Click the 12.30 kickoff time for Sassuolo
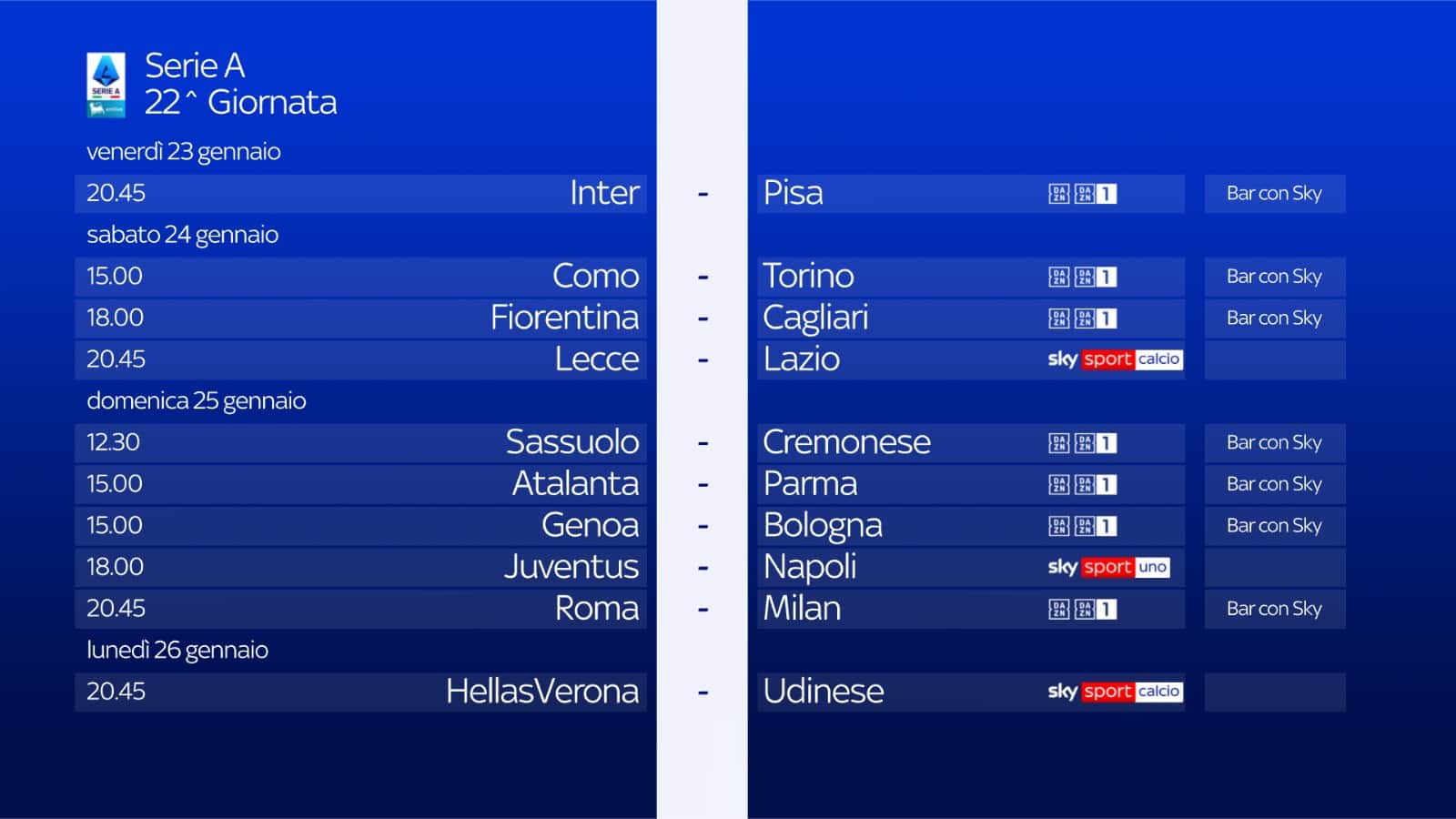Screen dimensions: 1456x819 [114, 442]
